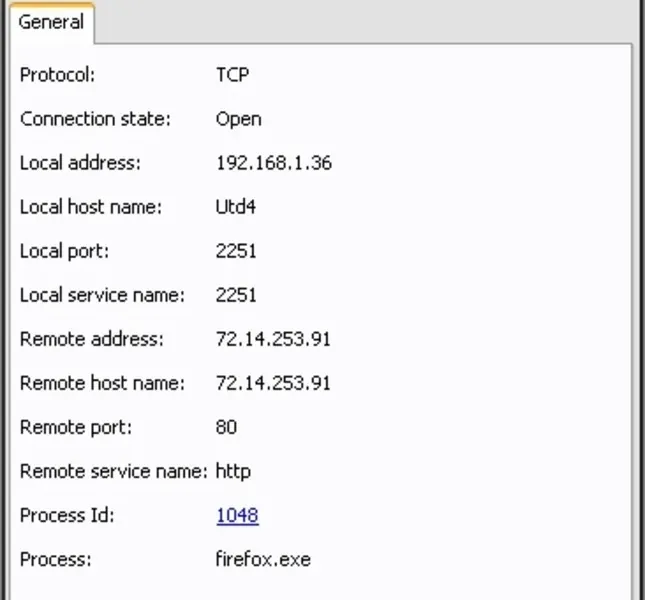The height and width of the screenshot is (600, 645).
Task: Select the local host name Utd4
Action: (238, 207)
